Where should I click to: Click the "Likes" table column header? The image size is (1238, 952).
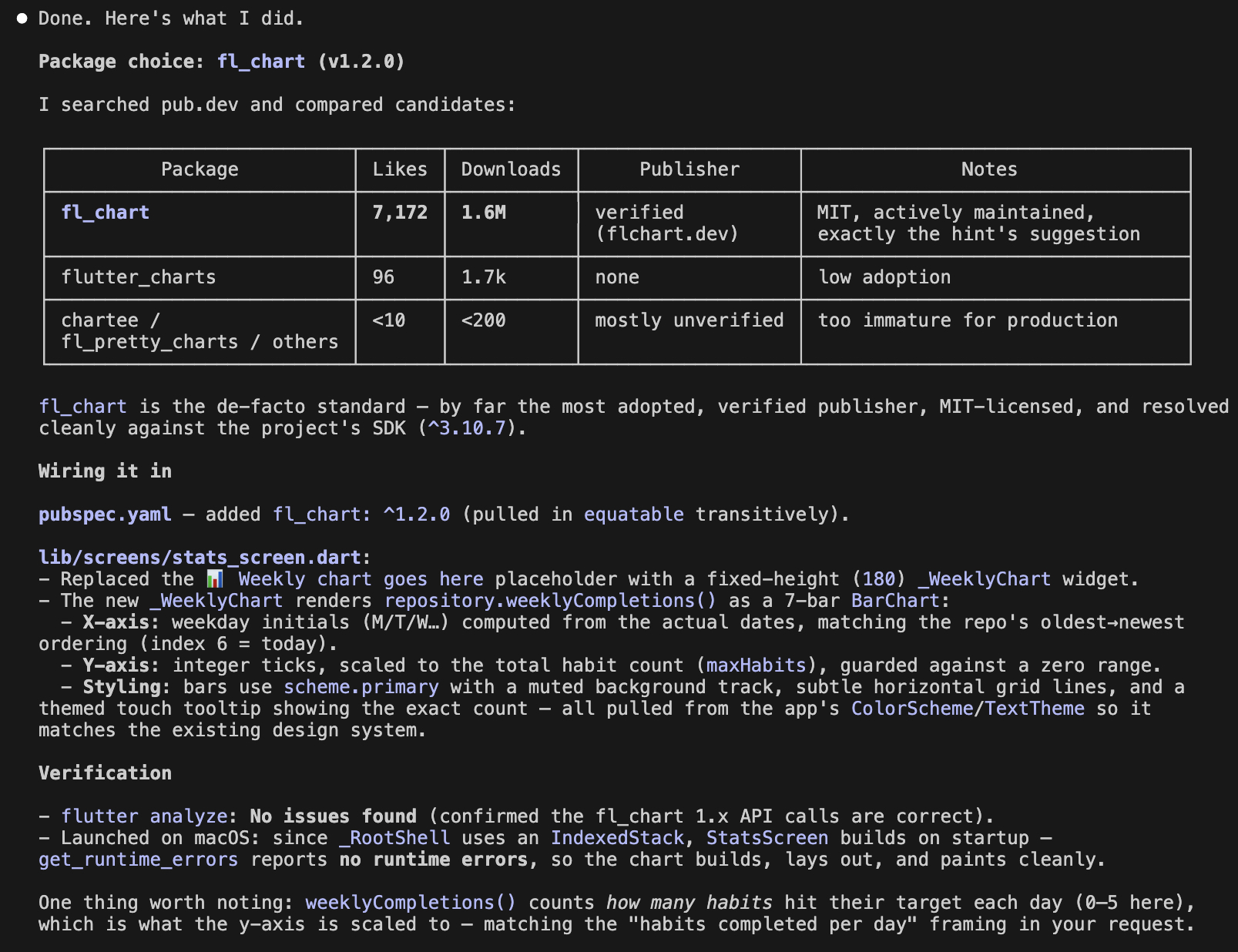pos(400,169)
